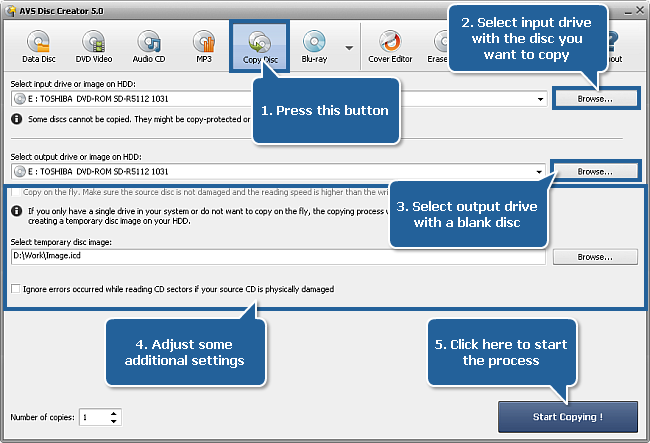The image size is (650, 443).
Task: Click the info icon about copy-protected discs
Action: click(17, 119)
